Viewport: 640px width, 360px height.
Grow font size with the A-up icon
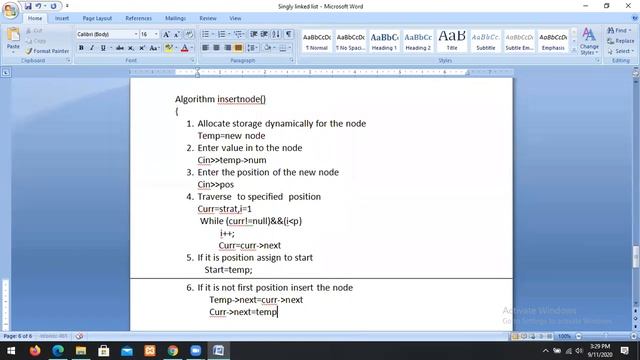pyautogui.click(x=166, y=34)
